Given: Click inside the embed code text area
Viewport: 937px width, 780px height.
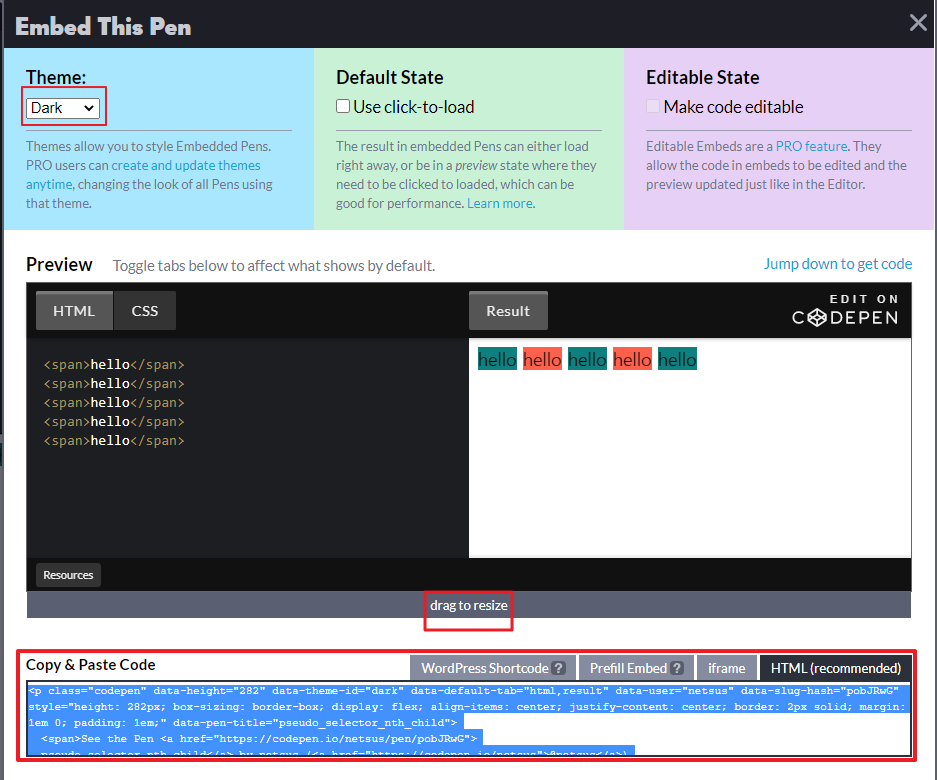Looking at the screenshot, I should pos(468,719).
